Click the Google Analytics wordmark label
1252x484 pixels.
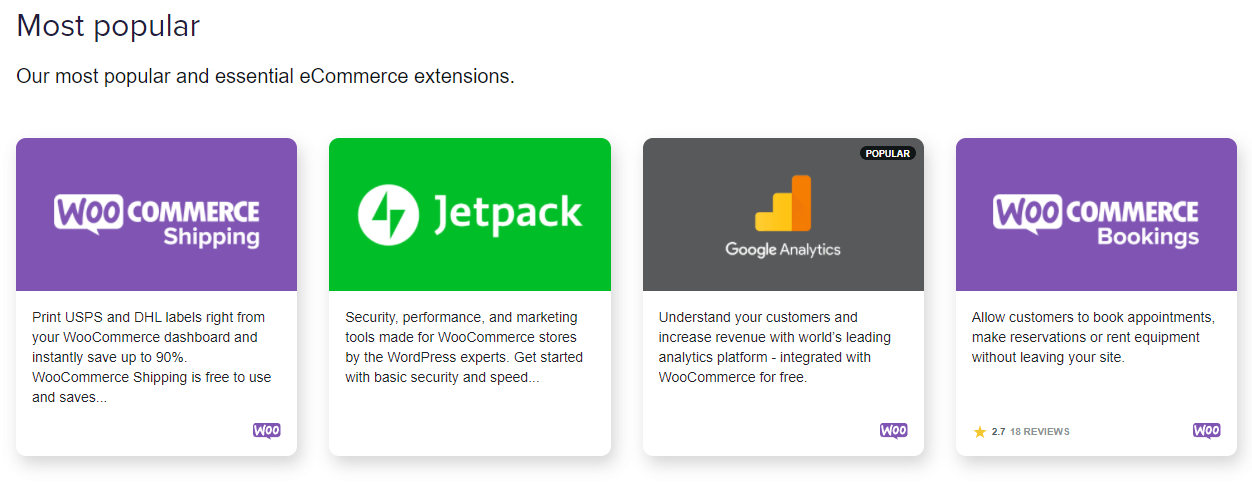(783, 249)
